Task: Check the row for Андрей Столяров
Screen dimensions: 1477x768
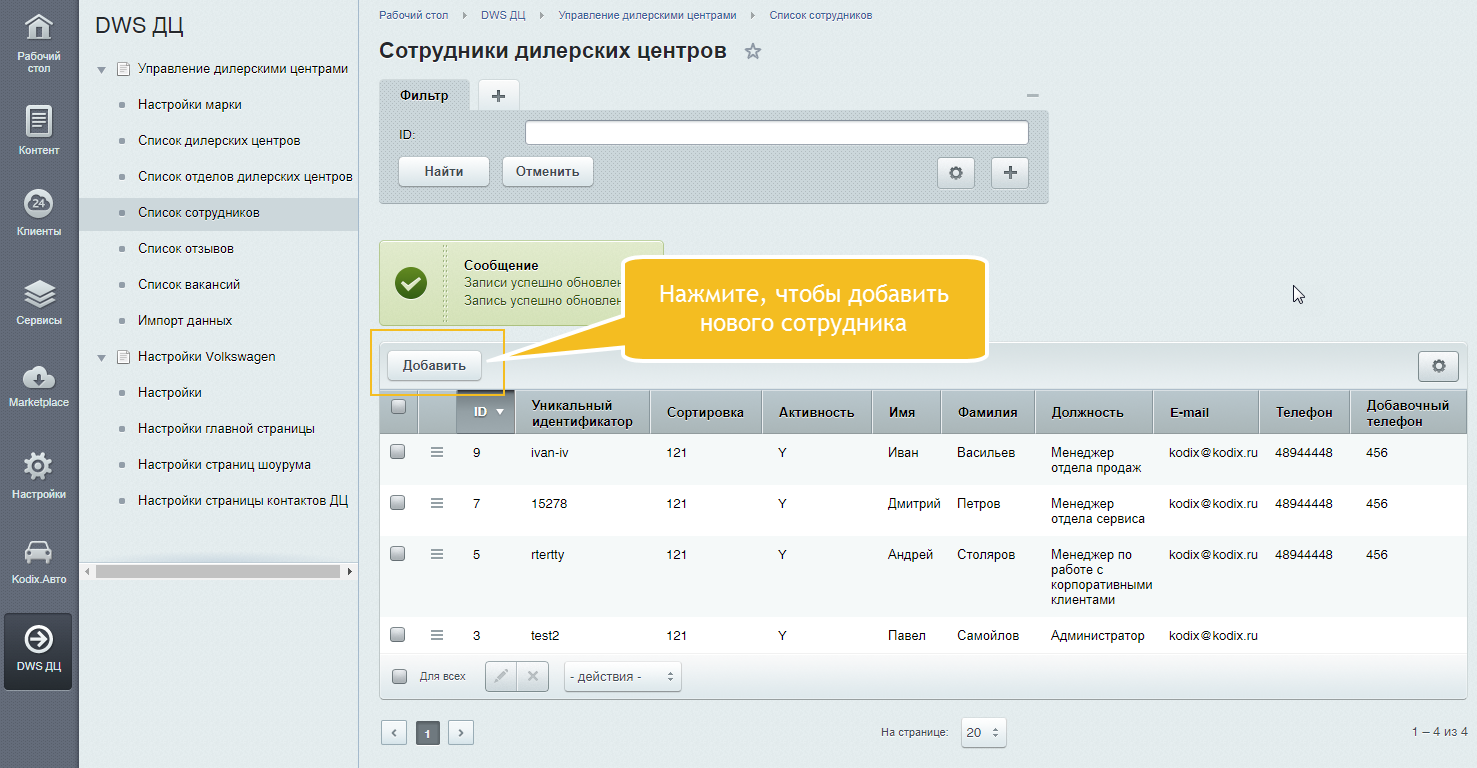Action: click(x=397, y=554)
